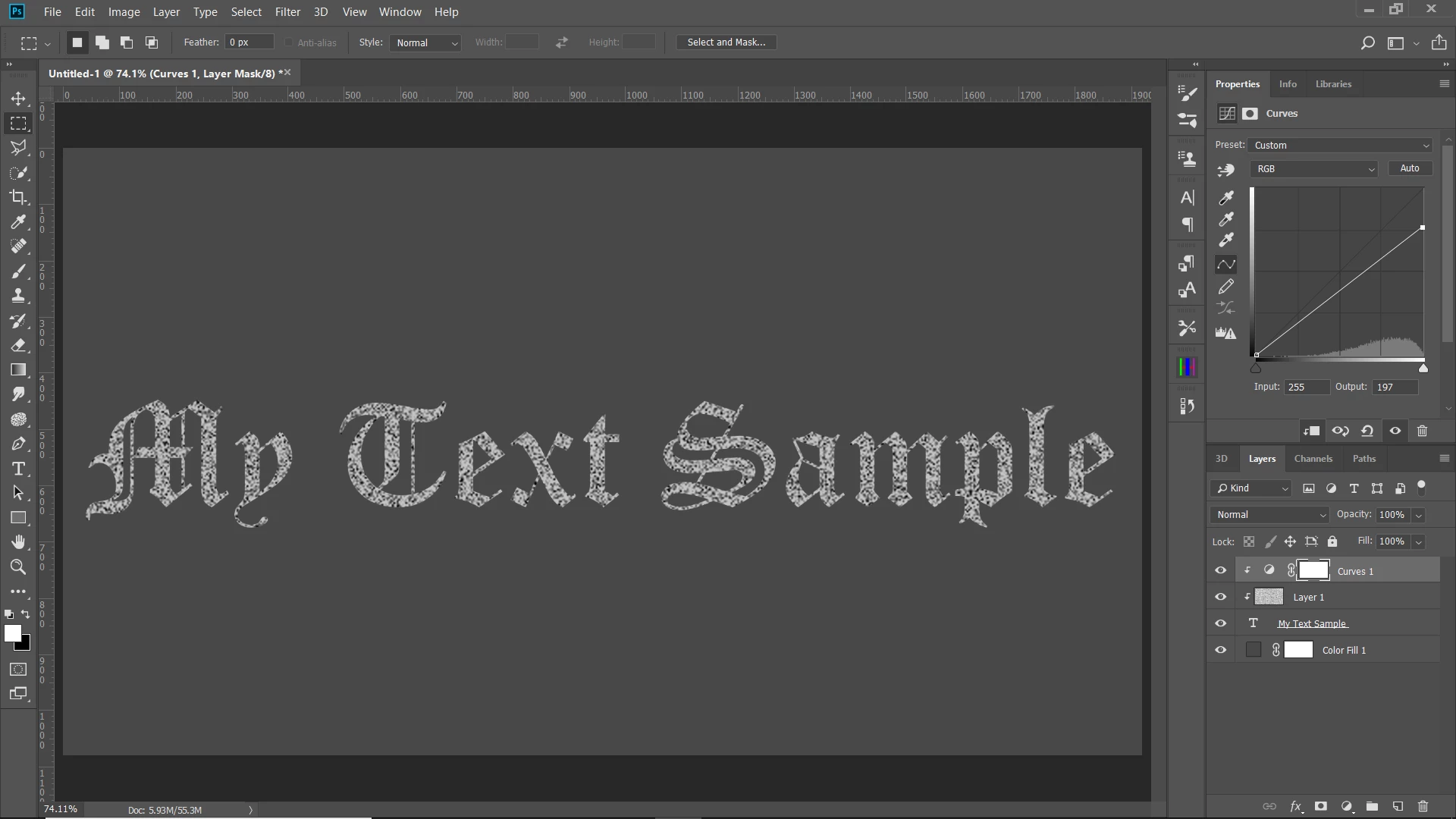Viewport: 1456px width, 819px height.
Task: Click the reset adjustment defaults icon
Action: tap(1367, 431)
